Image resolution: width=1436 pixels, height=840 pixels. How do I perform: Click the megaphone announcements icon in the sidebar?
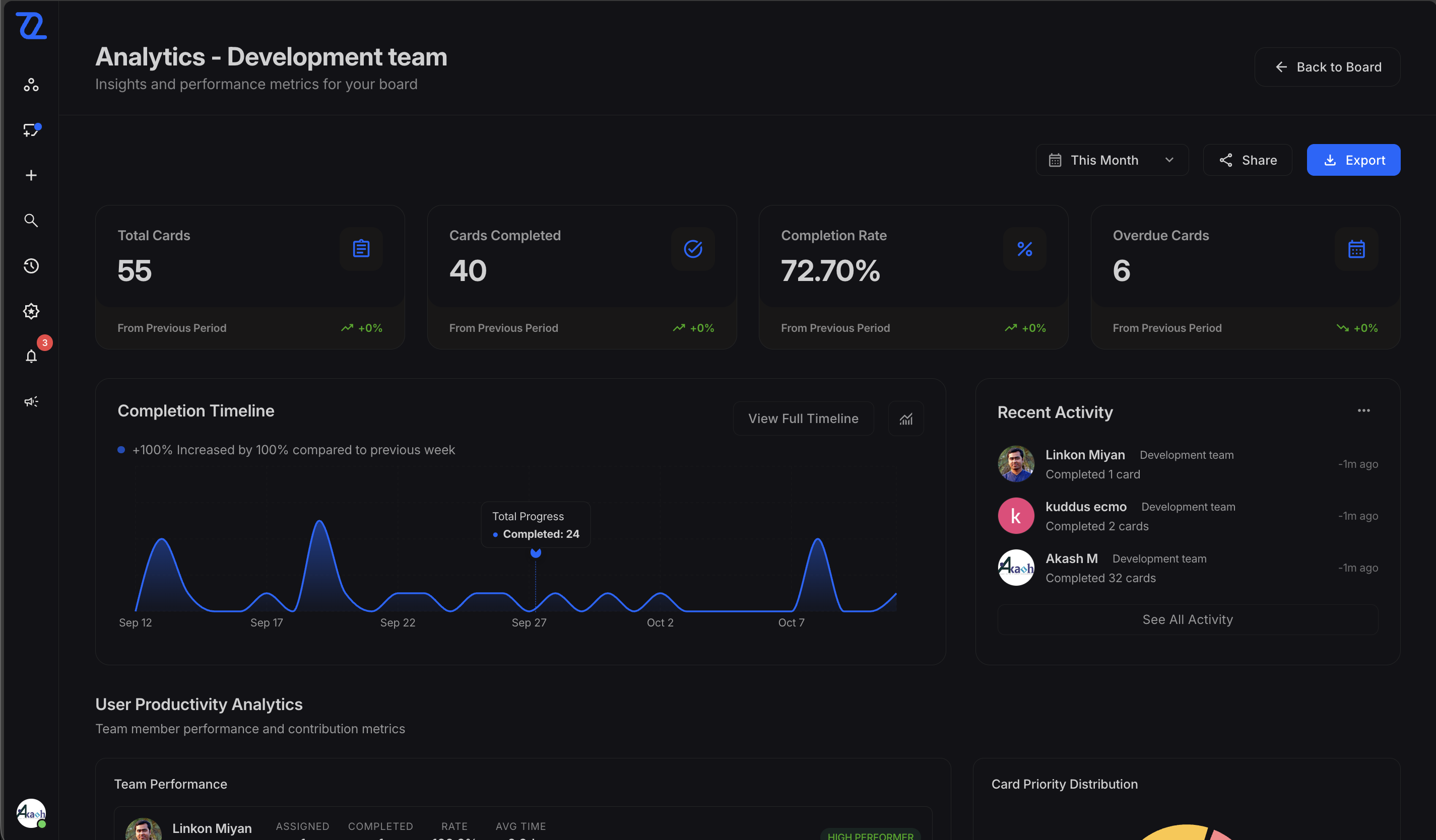[31, 401]
